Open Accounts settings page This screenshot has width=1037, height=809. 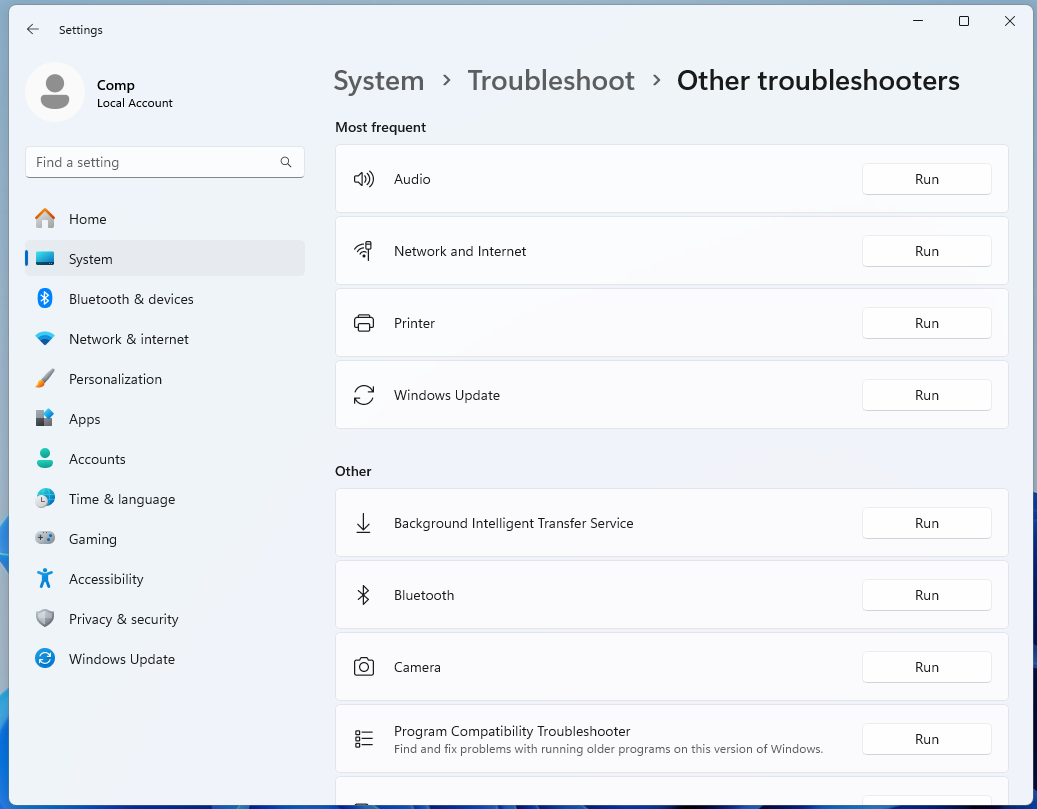click(x=165, y=459)
